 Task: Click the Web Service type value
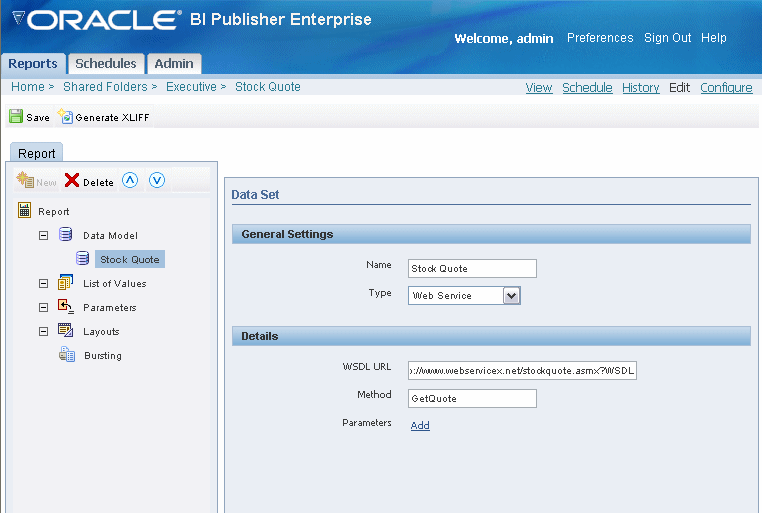pyautogui.click(x=442, y=295)
